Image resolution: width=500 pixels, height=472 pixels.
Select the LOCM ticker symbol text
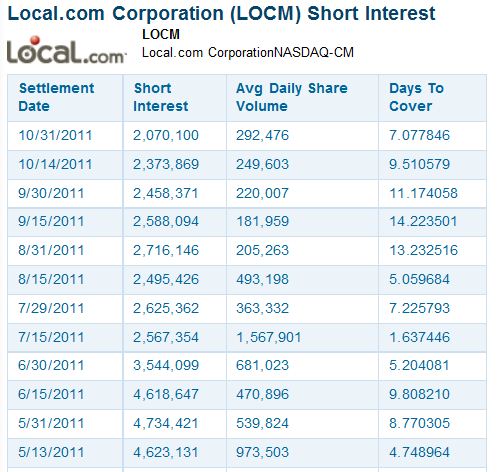click(x=161, y=34)
